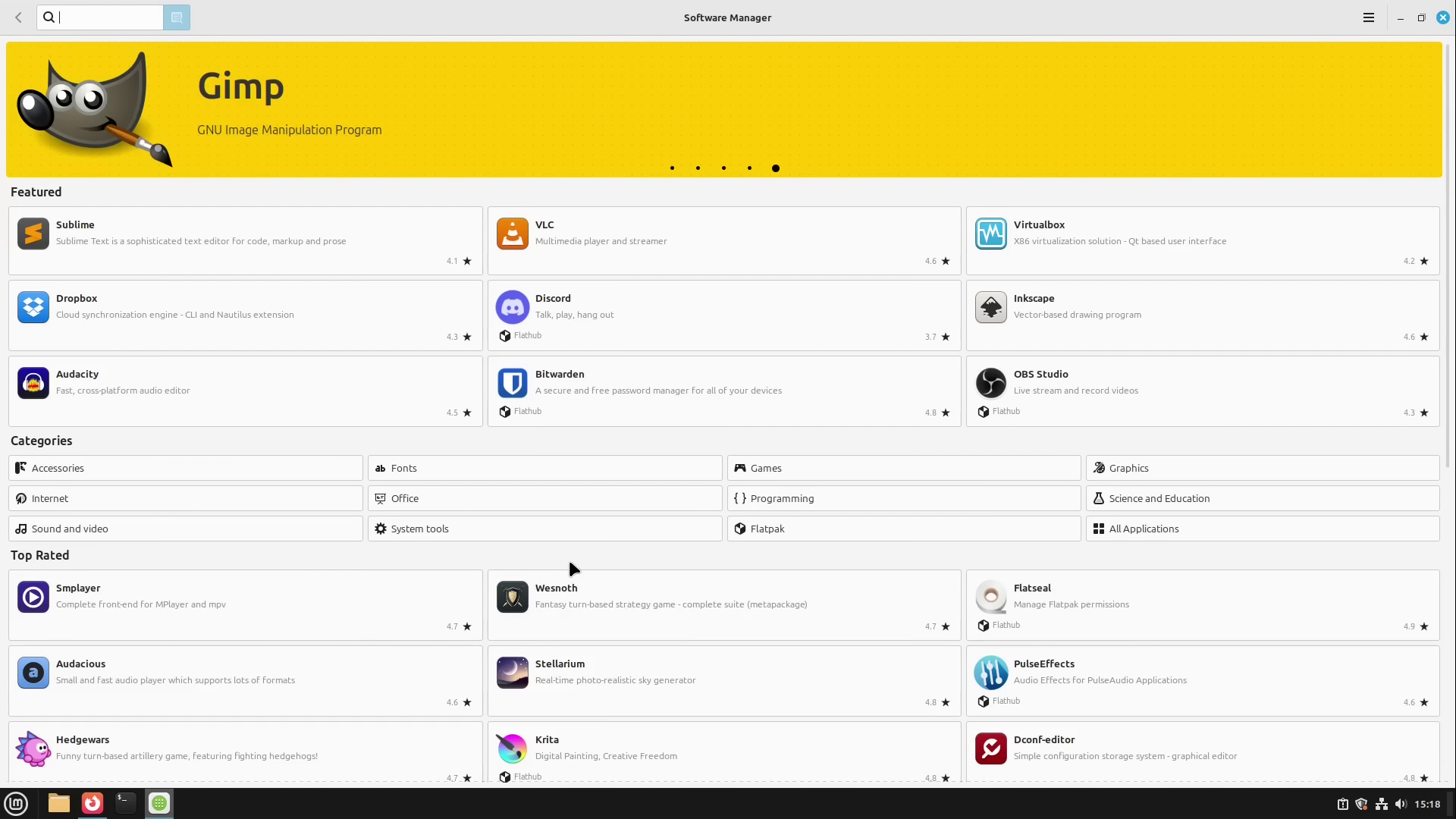The height and width of the screenshot is (819, 1456).
Task: Select the Audacity headphones icon
Action: click(33, 383)
